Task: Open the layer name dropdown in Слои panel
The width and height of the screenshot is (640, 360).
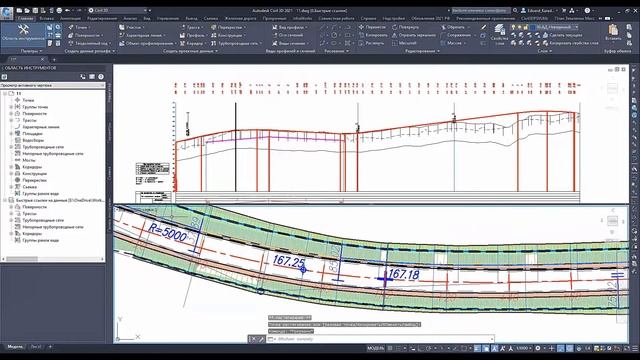Action: click(x=556, y=27)
